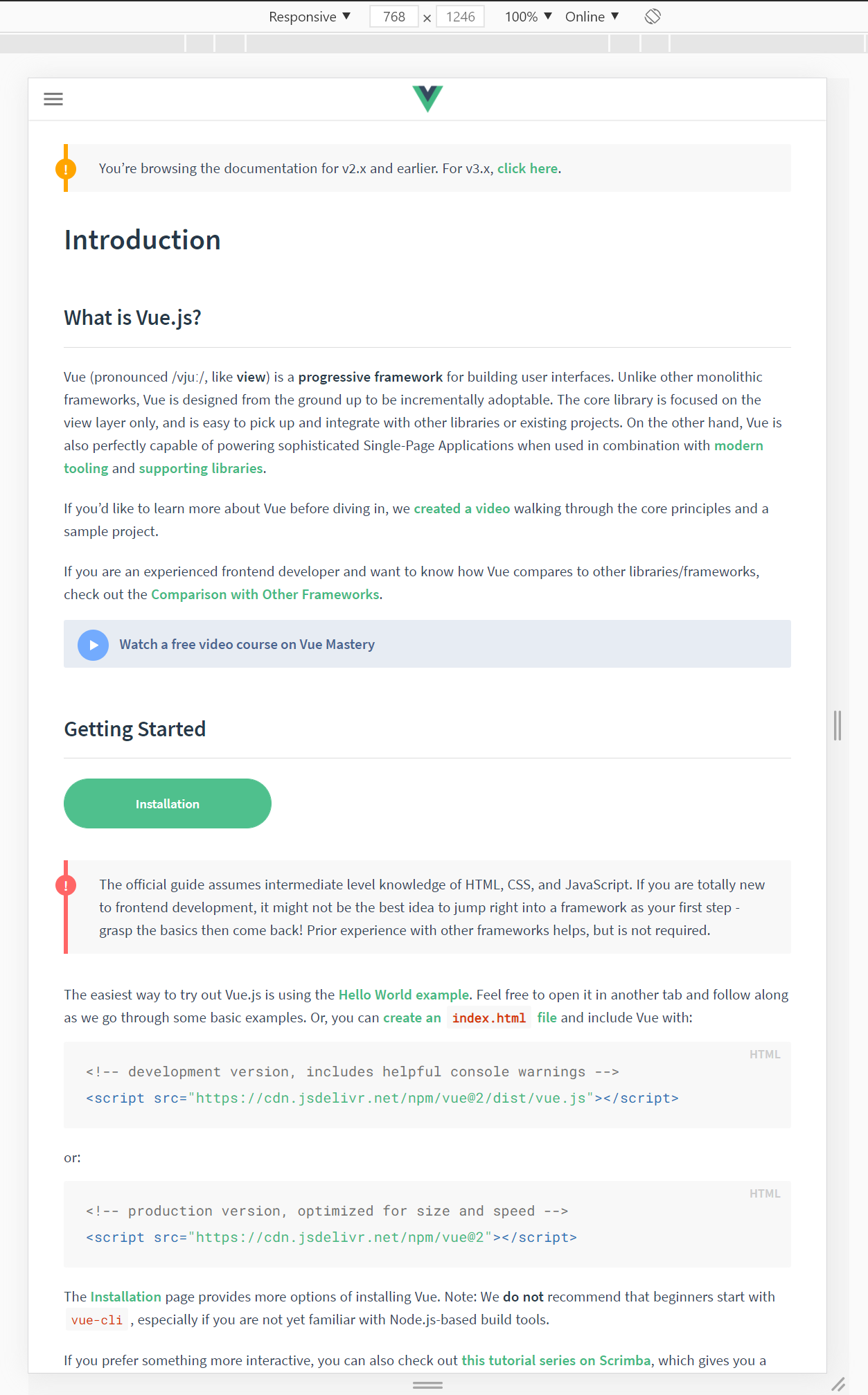
Task: Click the Vue.js logo
Action: tap(427, 99)
